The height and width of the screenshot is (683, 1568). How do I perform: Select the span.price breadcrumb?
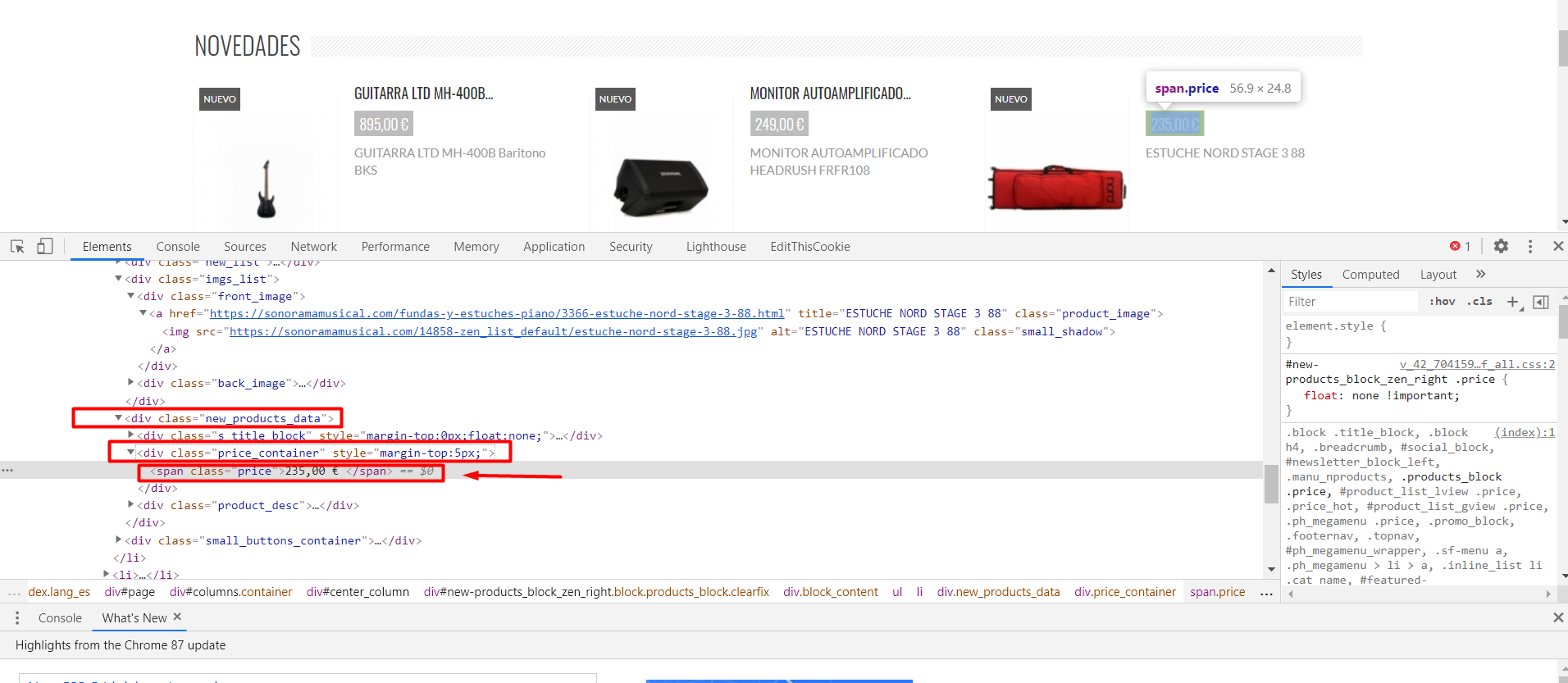(1217, 592)
